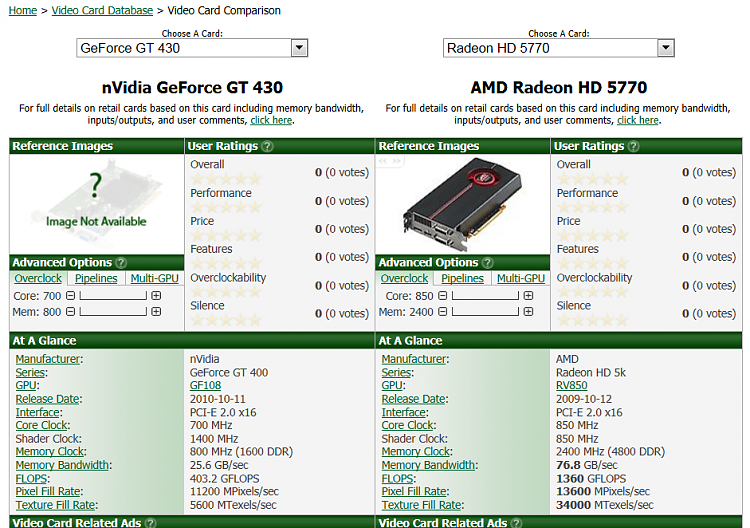Rate HD 5770 Price with stars
This screenshot has width=750, height=528.
pyautogui.click(x=592, y=236)
